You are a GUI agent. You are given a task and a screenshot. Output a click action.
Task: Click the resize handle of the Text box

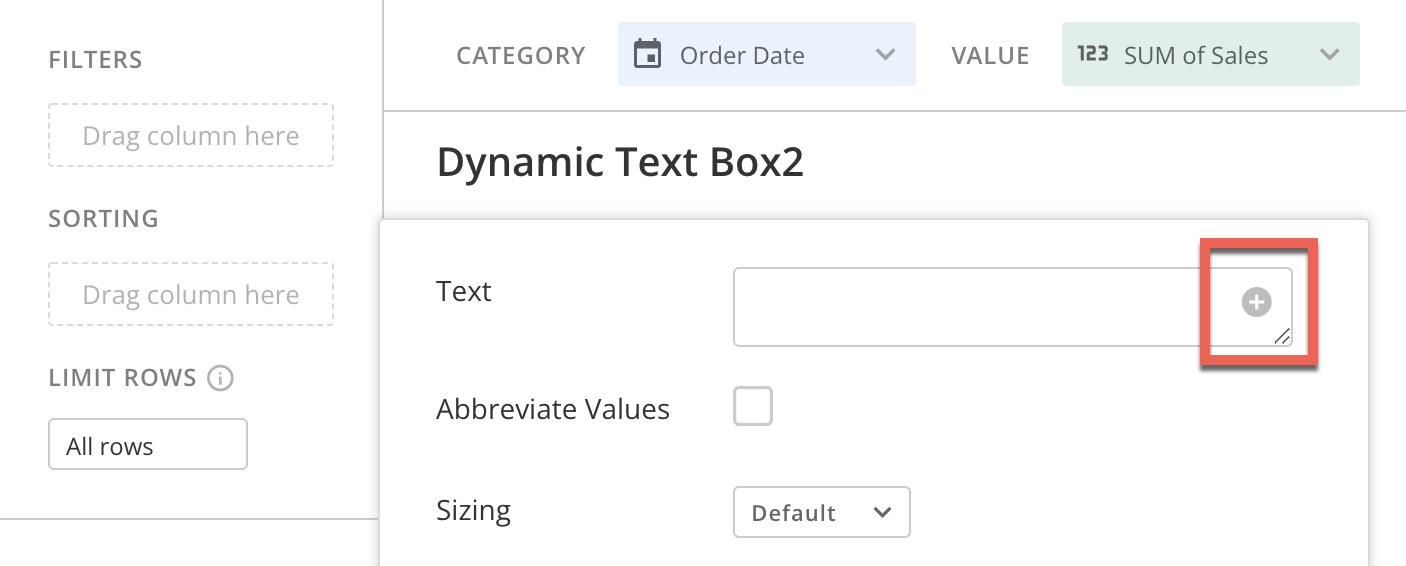coord(1281,337)
